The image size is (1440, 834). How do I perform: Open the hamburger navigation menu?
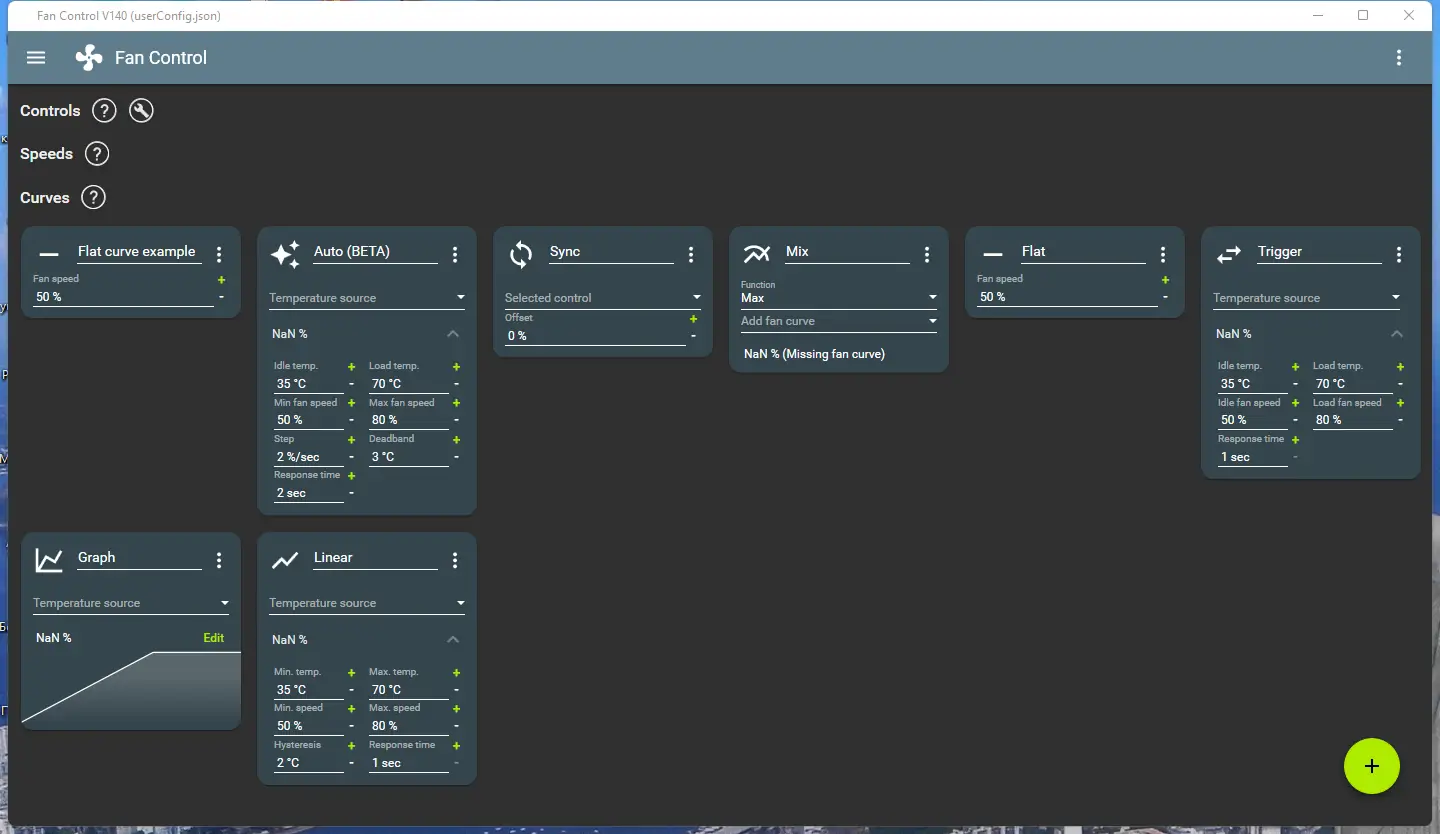coord(36,57)
